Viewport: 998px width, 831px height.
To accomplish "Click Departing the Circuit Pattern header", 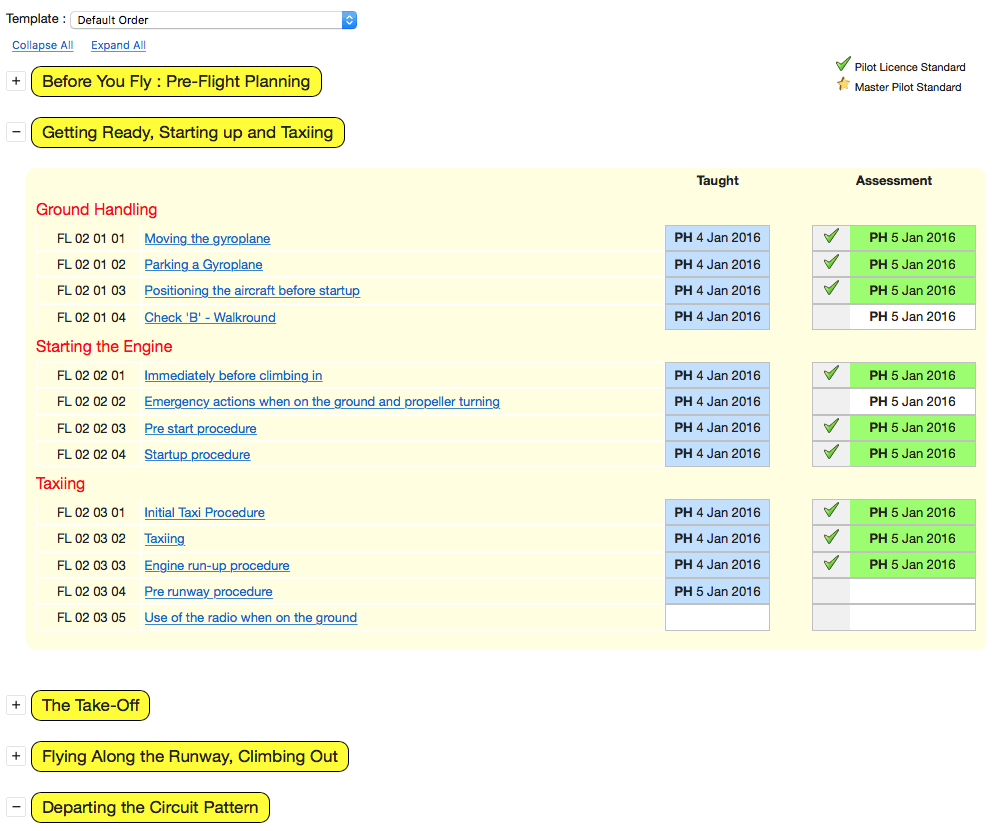I will 150,807.
